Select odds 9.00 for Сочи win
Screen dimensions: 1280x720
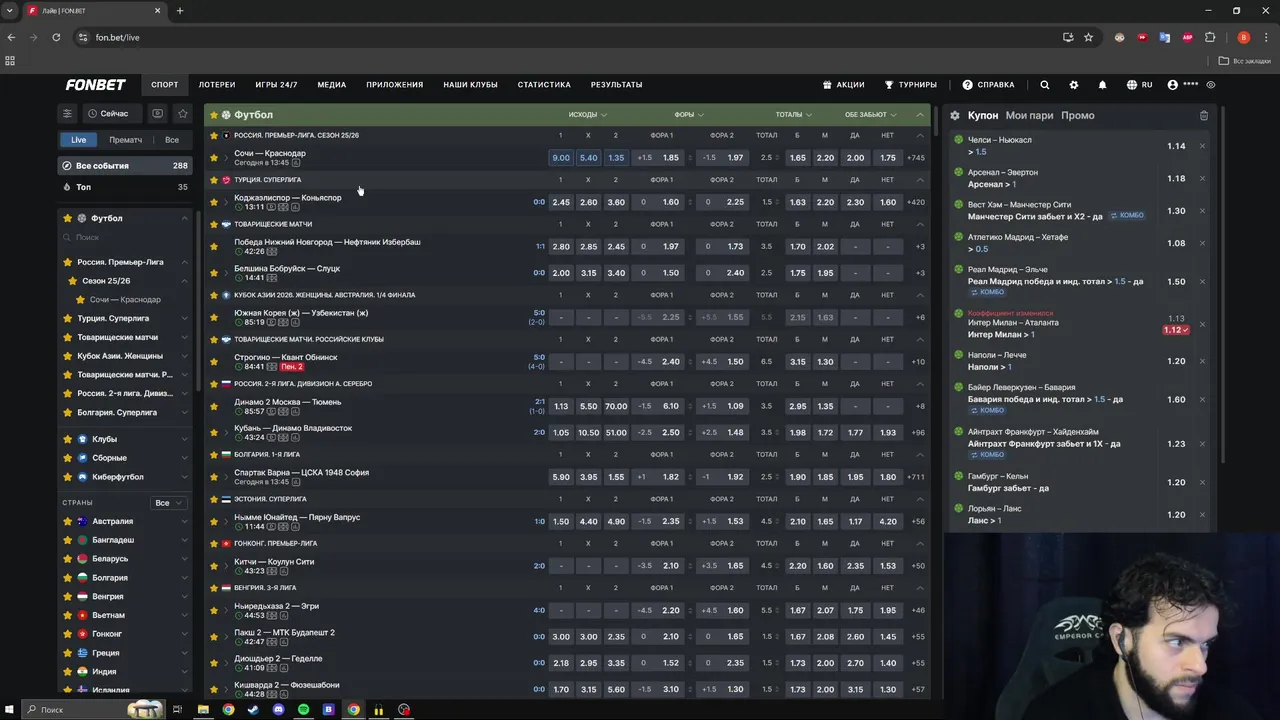(x=561, y=158)
